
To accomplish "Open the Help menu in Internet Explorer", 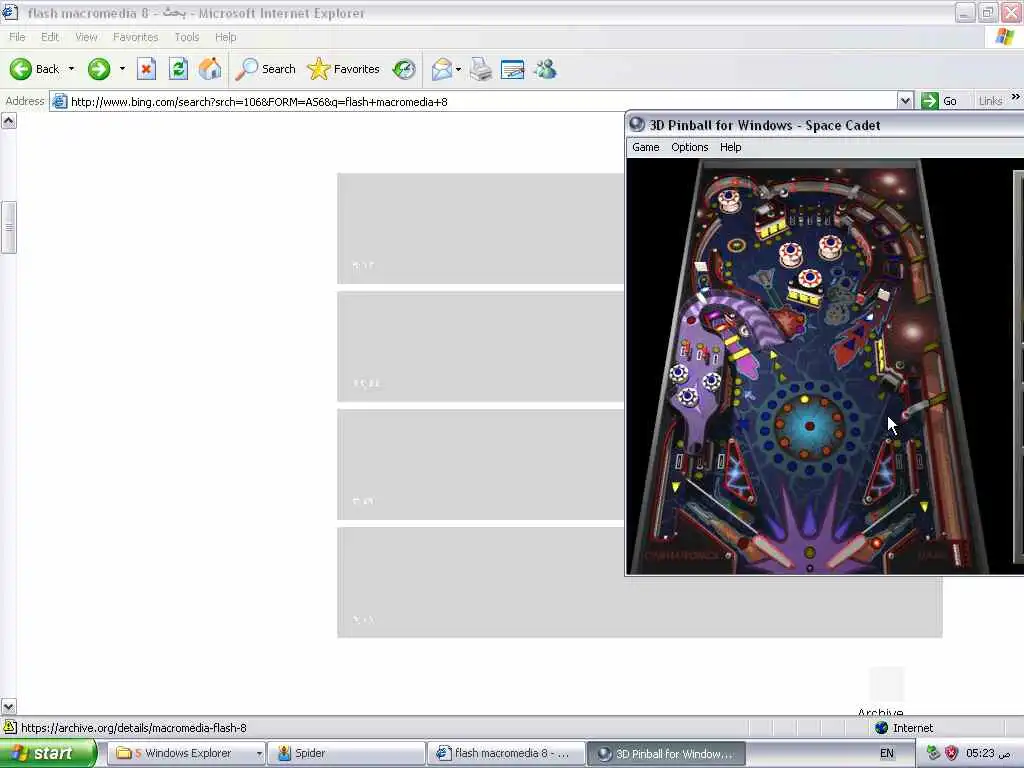I will 226,37.
